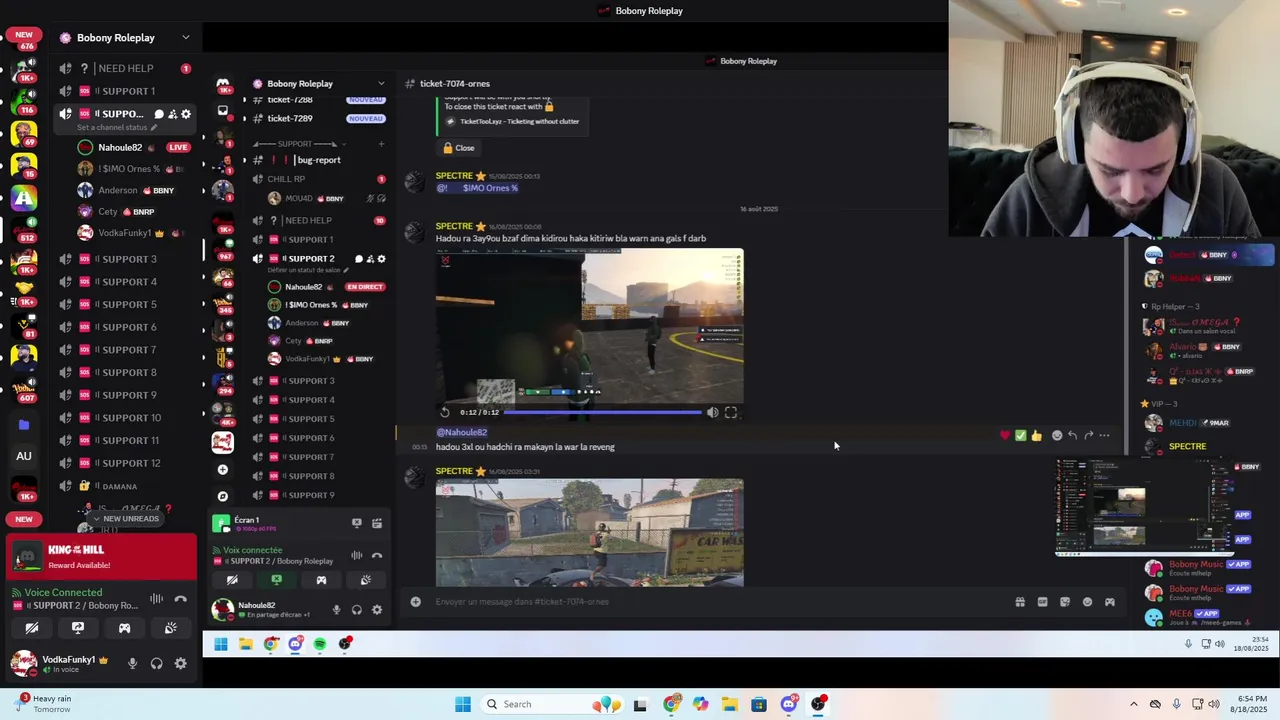This screenshot has height=720, width=1280.
Task: Forward the hovered message
Action: click(x=1088, y=435)
